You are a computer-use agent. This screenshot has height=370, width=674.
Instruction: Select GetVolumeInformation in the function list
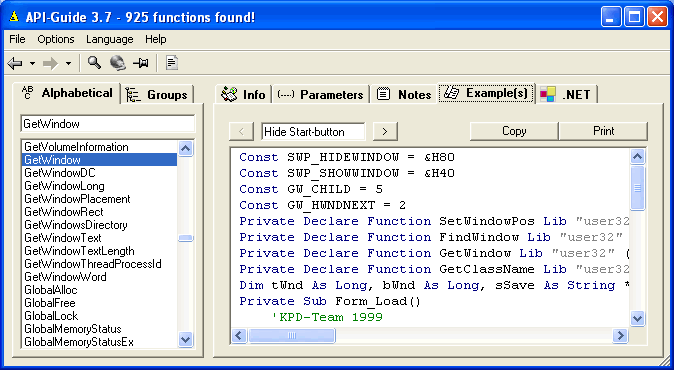[x=99, y=147]
